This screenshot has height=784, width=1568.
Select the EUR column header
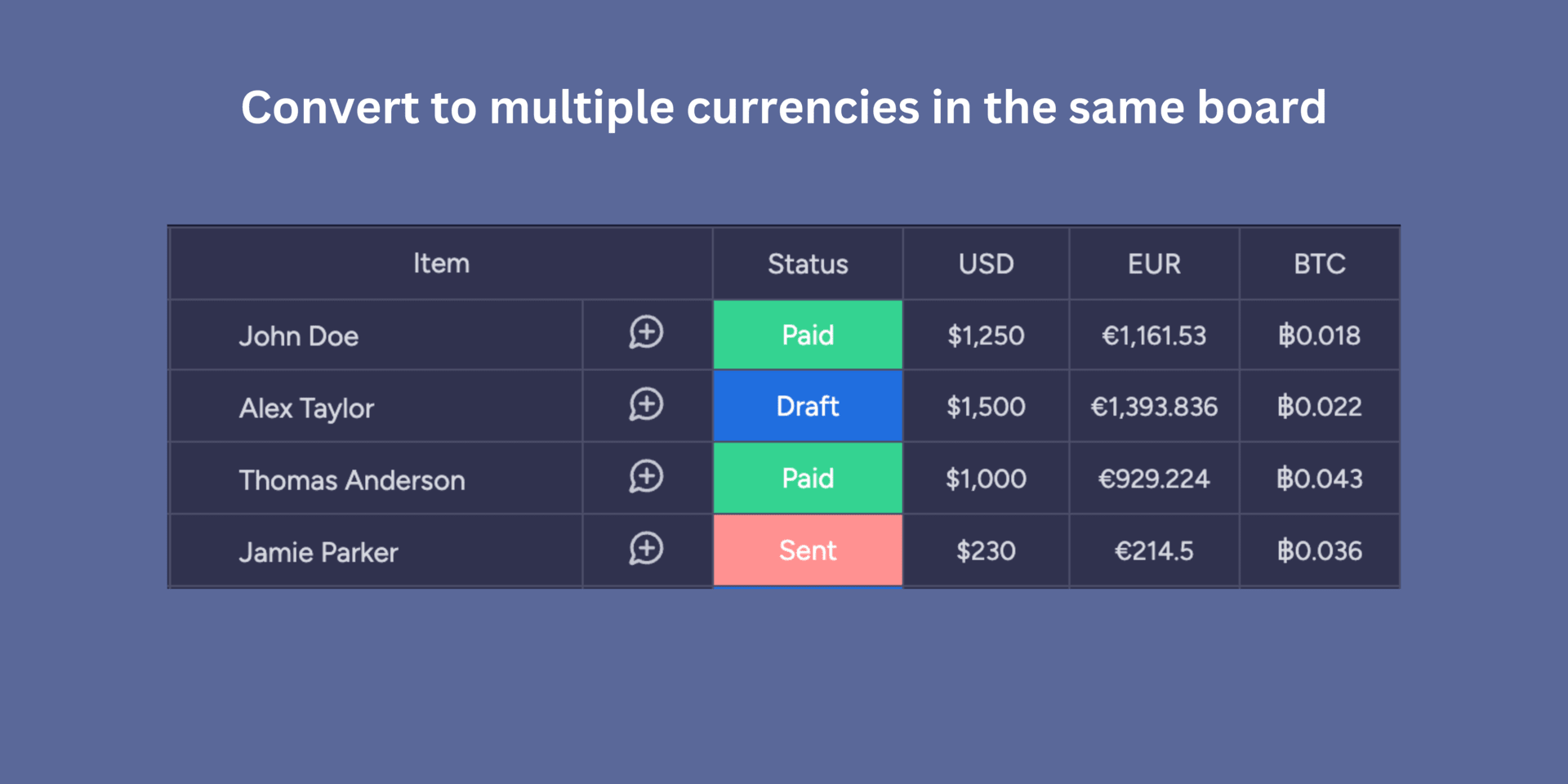tap(1154, 264)
